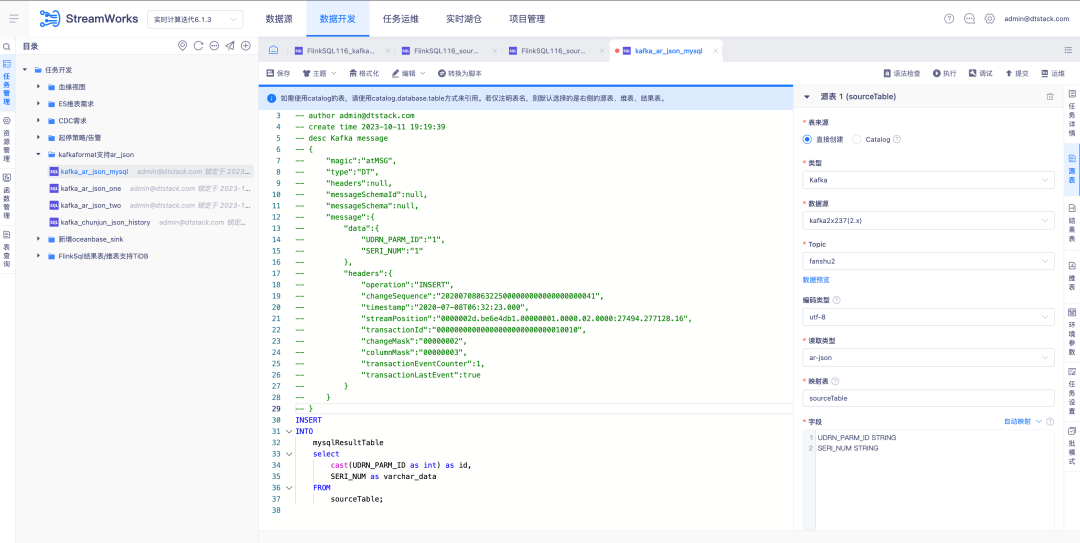Open 编辑 dropdown in toolbar
The width and height of the screenshot is (1080, 543).
[x=408, y=73]
